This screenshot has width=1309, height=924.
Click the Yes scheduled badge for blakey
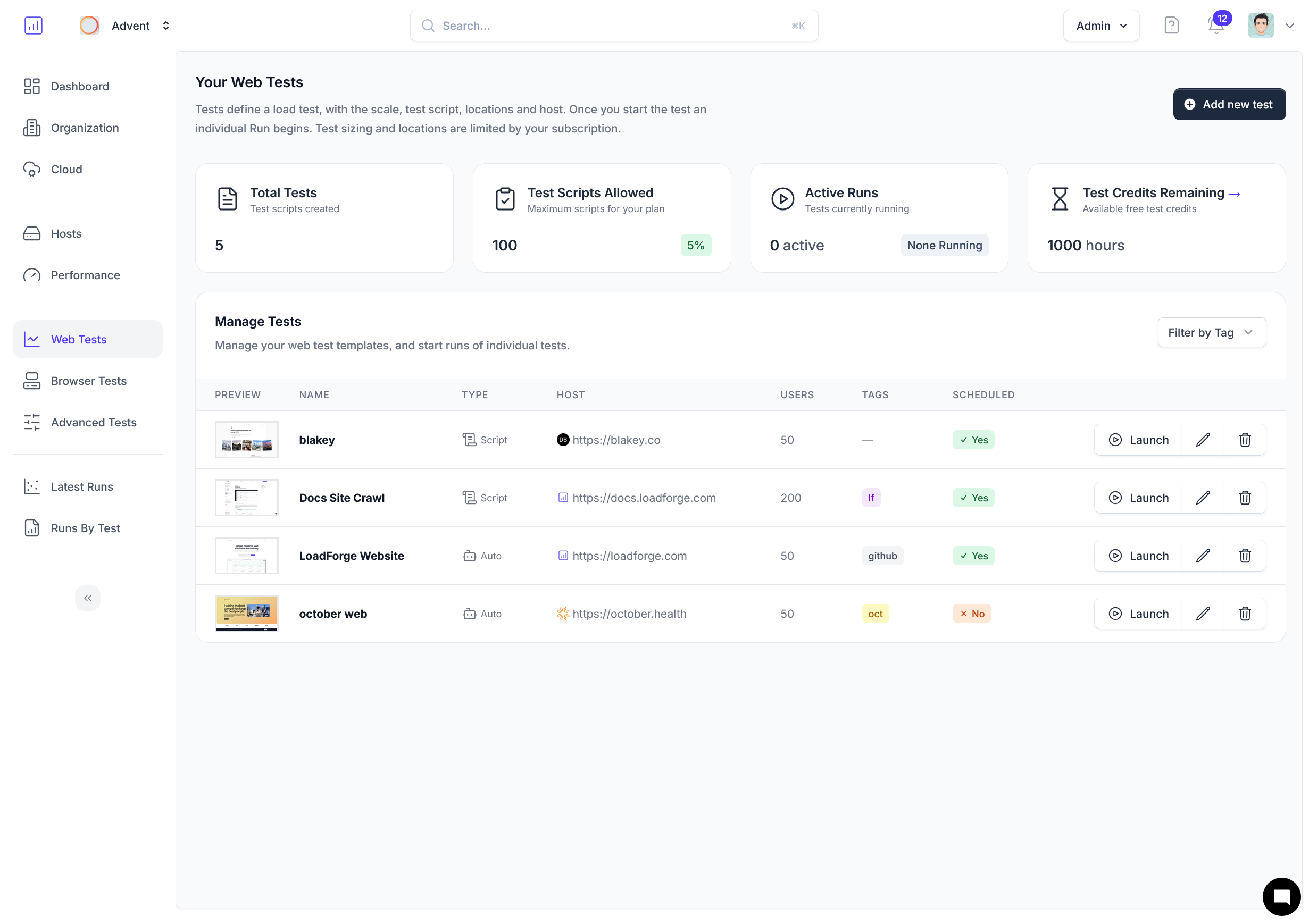pos(973,440)
